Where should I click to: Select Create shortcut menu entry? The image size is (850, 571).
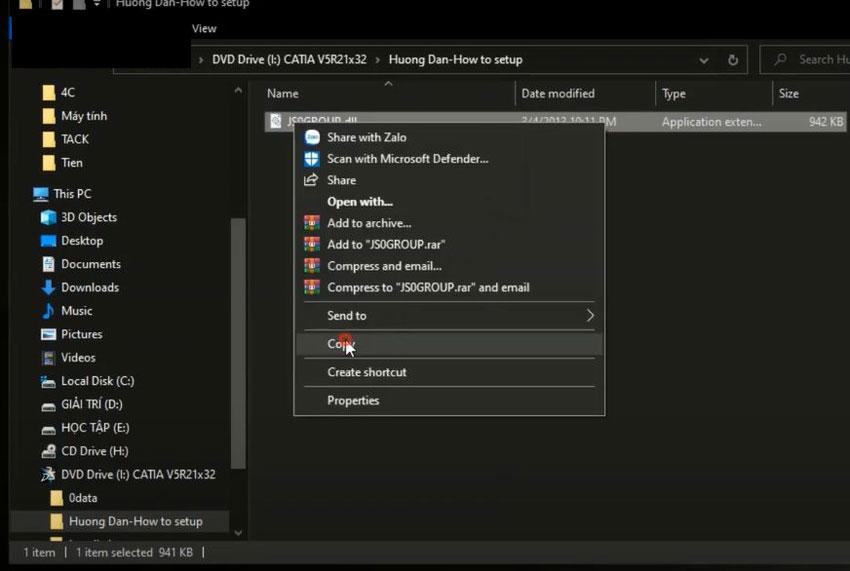366,372
